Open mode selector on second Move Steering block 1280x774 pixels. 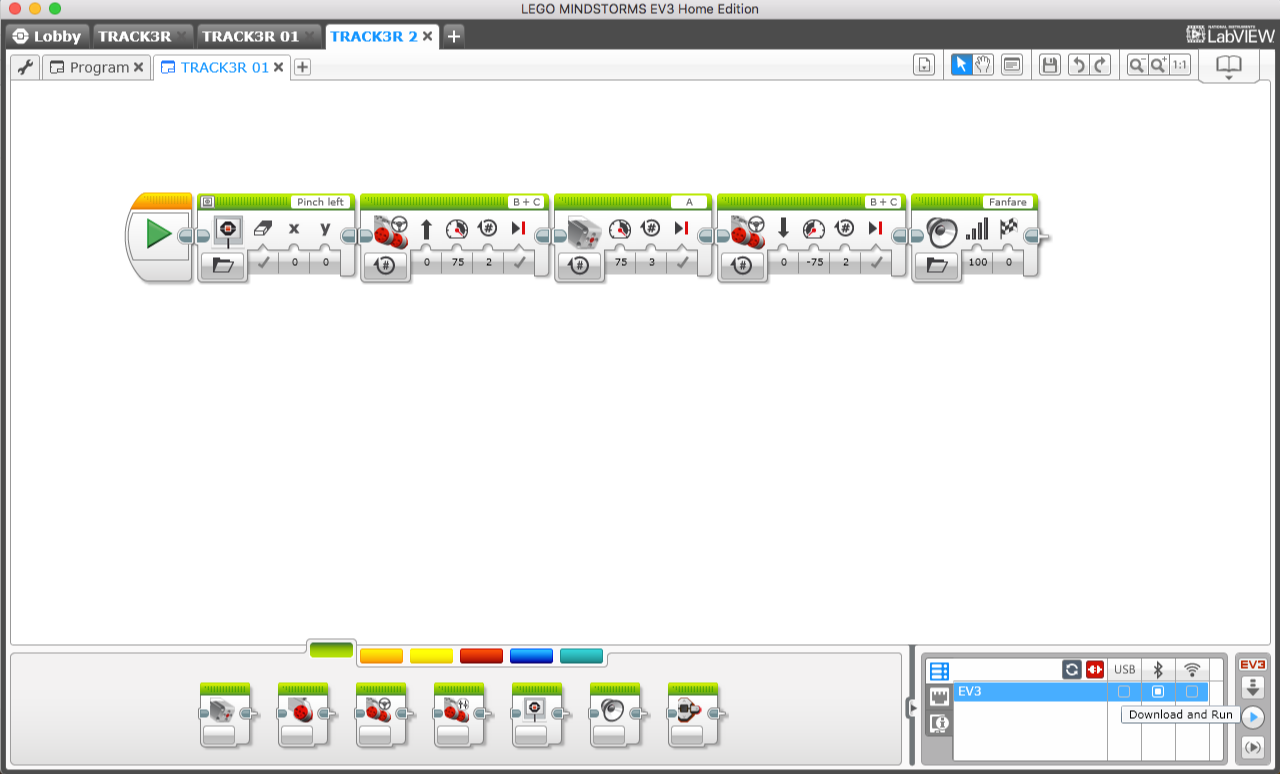[742, 265]
